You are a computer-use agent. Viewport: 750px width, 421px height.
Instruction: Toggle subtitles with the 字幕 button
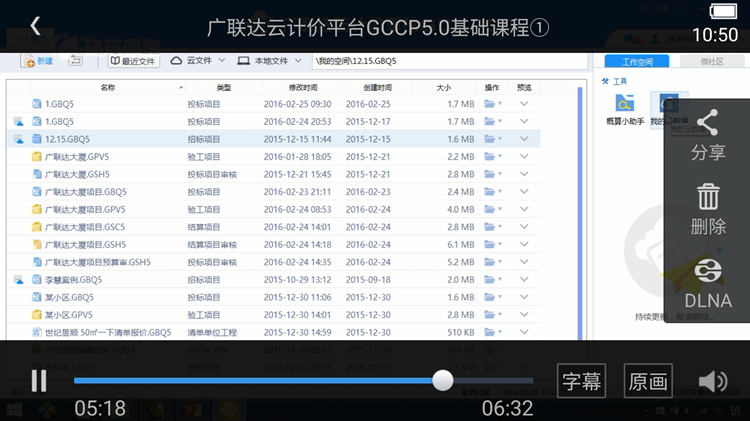coord(581,381)
